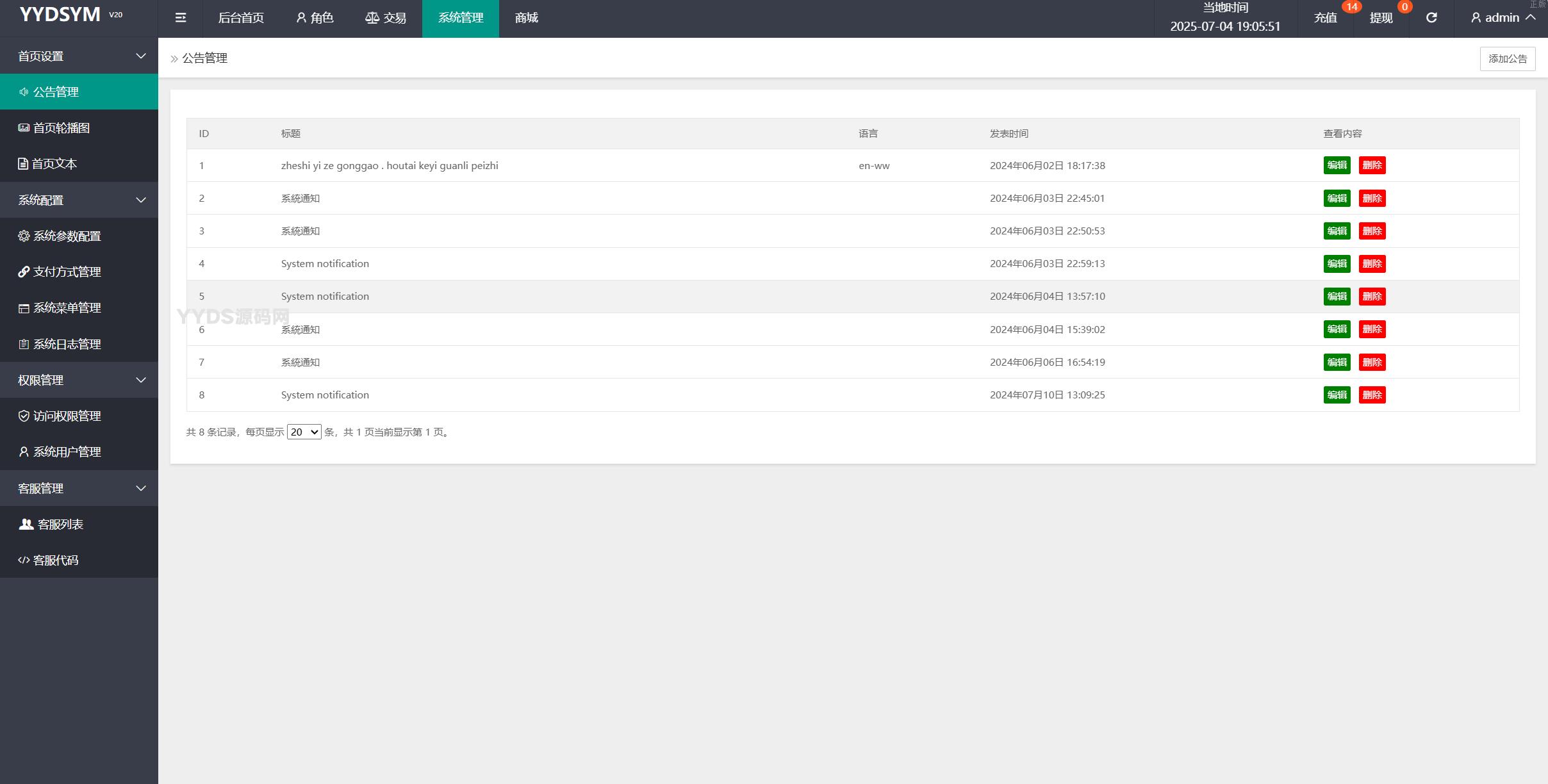
Task: Click the refresh icon in top bar
Action: coord(1431,18)
